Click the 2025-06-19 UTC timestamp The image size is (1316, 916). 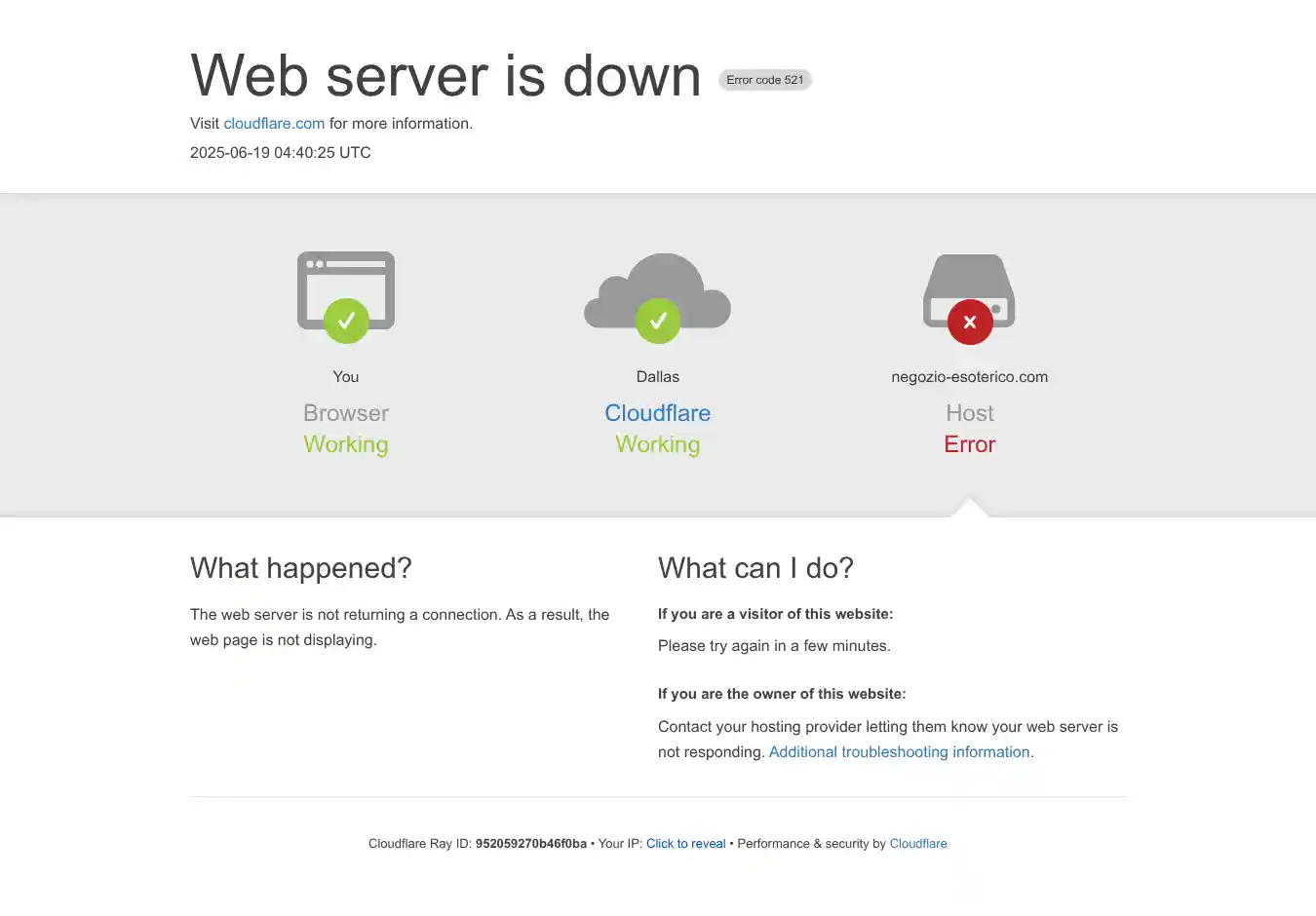[x=281, y=153]
